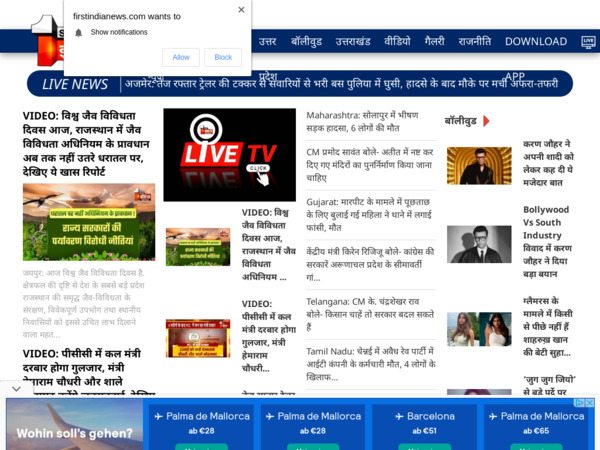Click black-and-white Karan Johar thumbnail
Image resolution: width=600 pixels, height=450 pixels.
point(479,244)
